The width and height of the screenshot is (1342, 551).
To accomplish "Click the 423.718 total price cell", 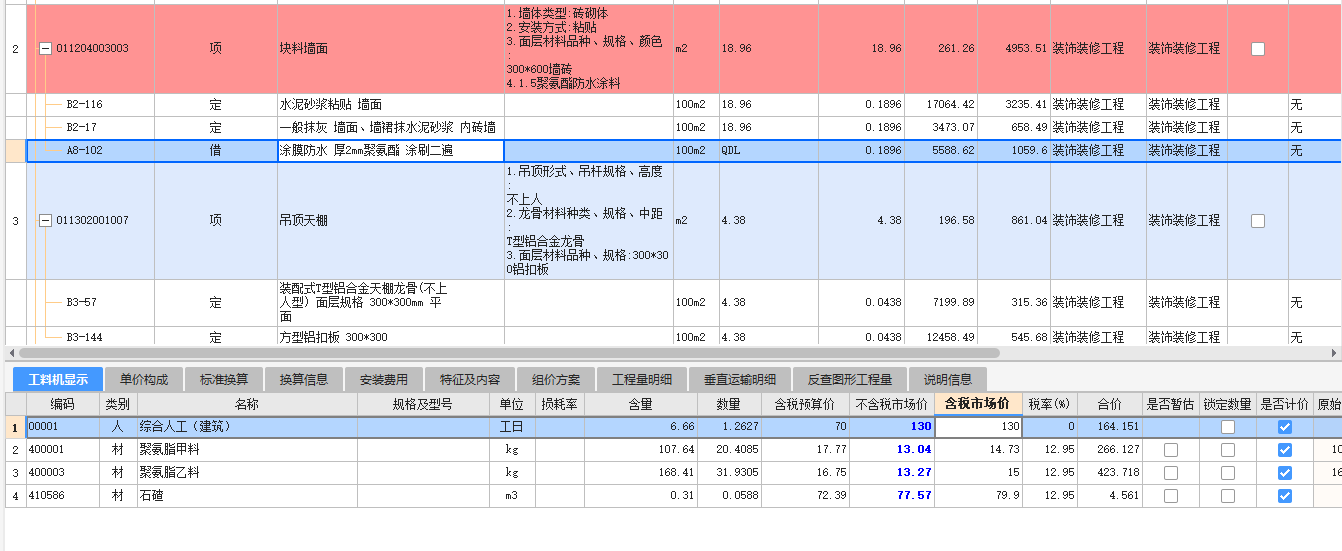I will tap(1111, 473).
